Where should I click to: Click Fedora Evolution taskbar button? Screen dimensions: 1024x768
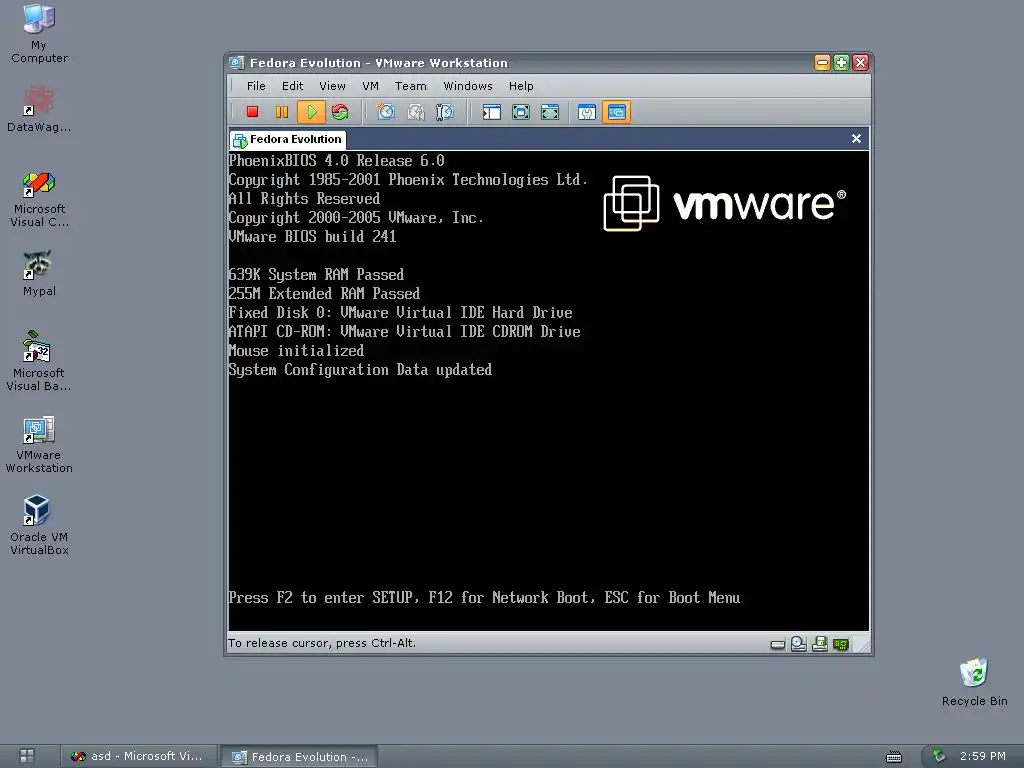tap(299, 757)
